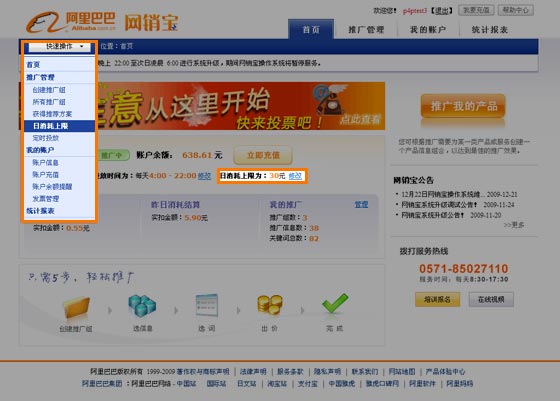The image size is (560, 401).
Task: Open 产品体验中心 footer link
Action: [x=445, y=372]
